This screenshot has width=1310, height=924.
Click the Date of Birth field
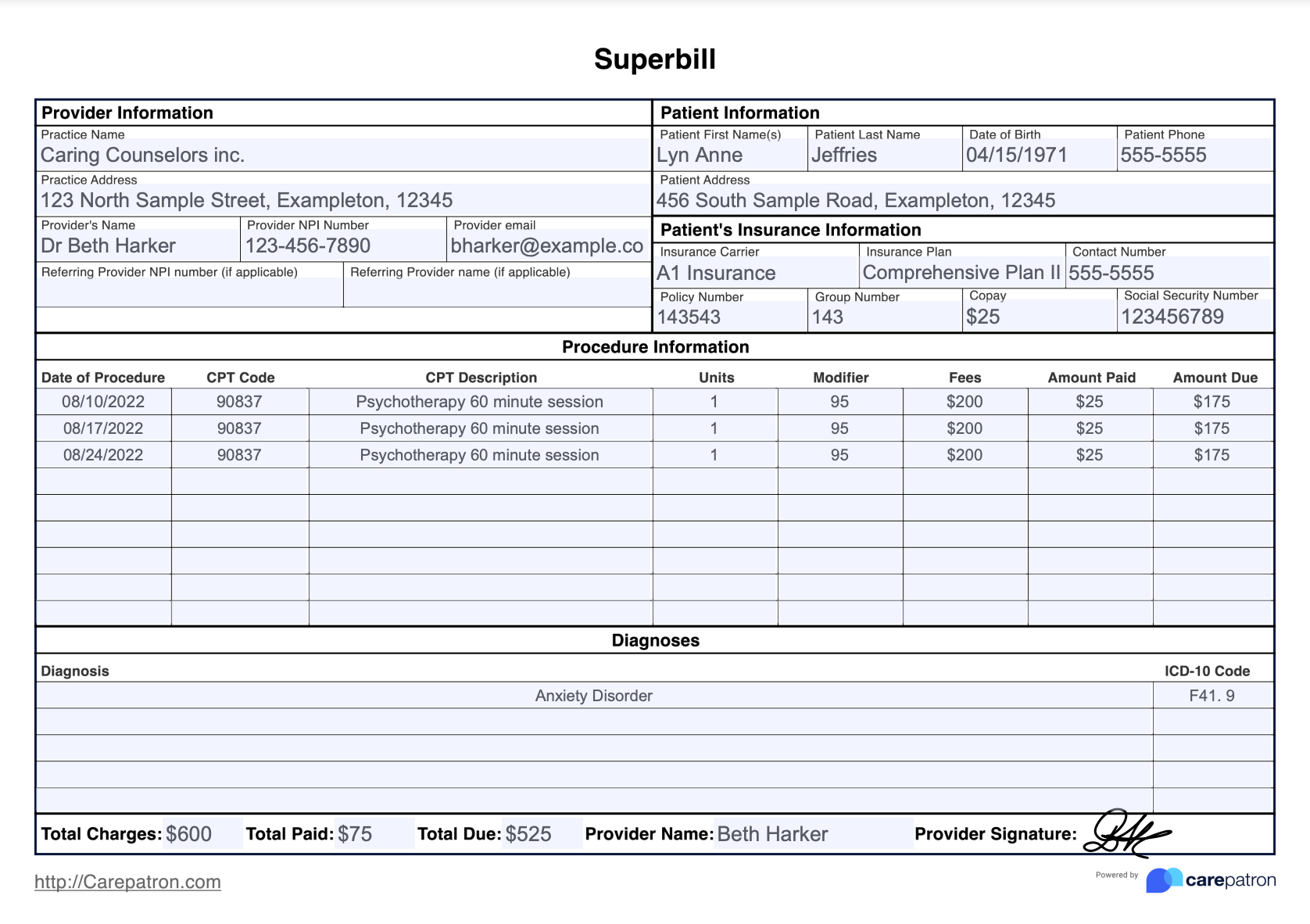tap(1038, 155)
